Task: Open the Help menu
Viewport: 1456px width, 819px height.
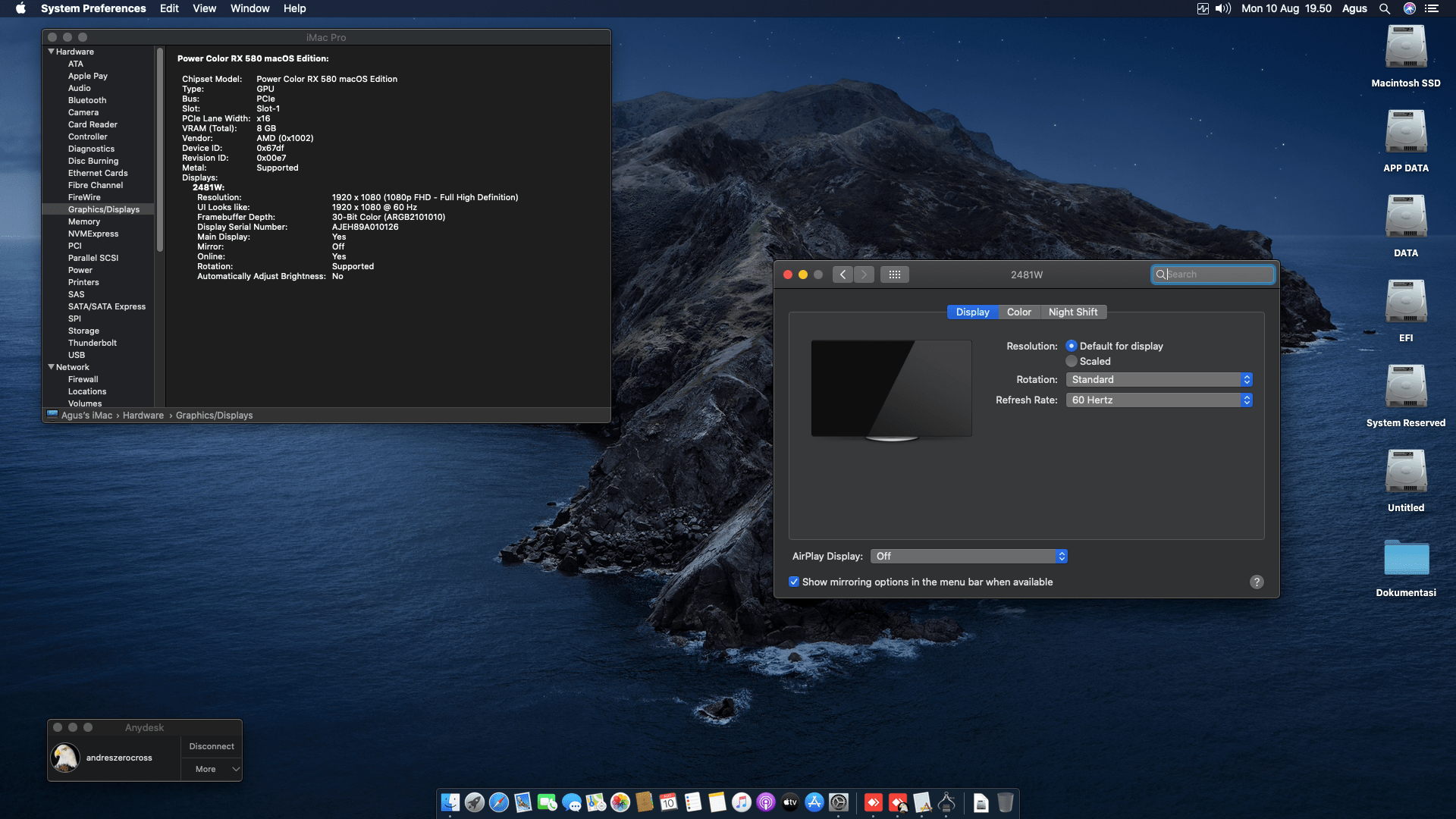Action: click(294, 8)
